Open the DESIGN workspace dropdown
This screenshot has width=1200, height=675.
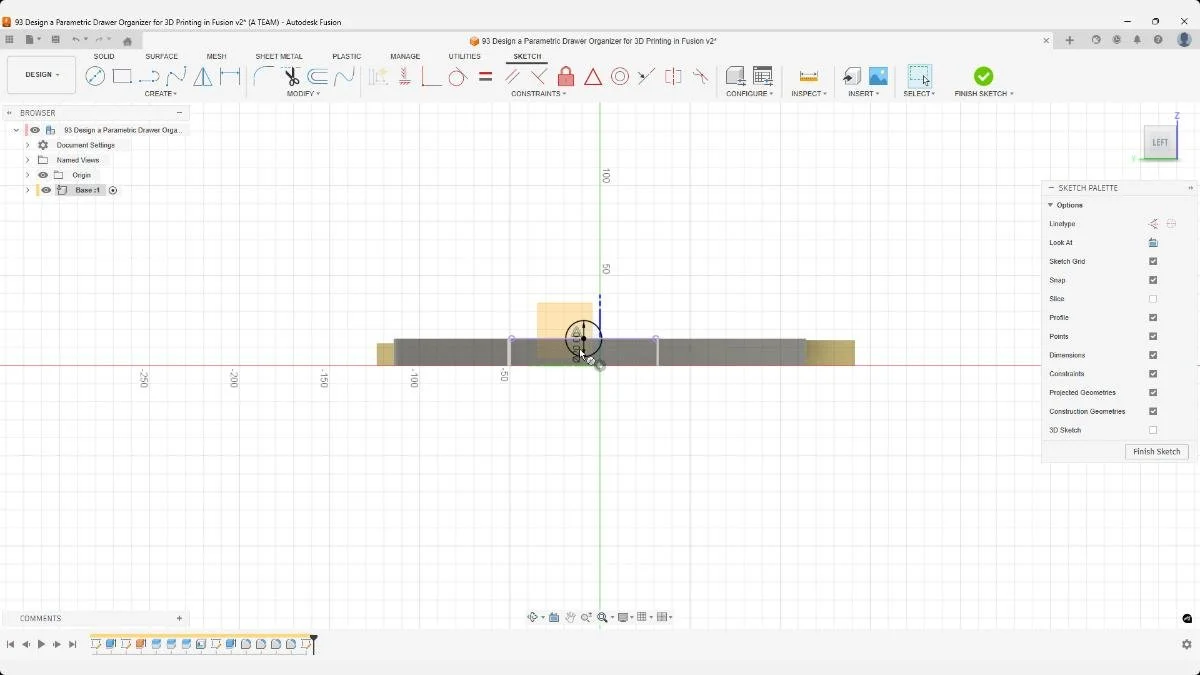(x=40, y=74)
